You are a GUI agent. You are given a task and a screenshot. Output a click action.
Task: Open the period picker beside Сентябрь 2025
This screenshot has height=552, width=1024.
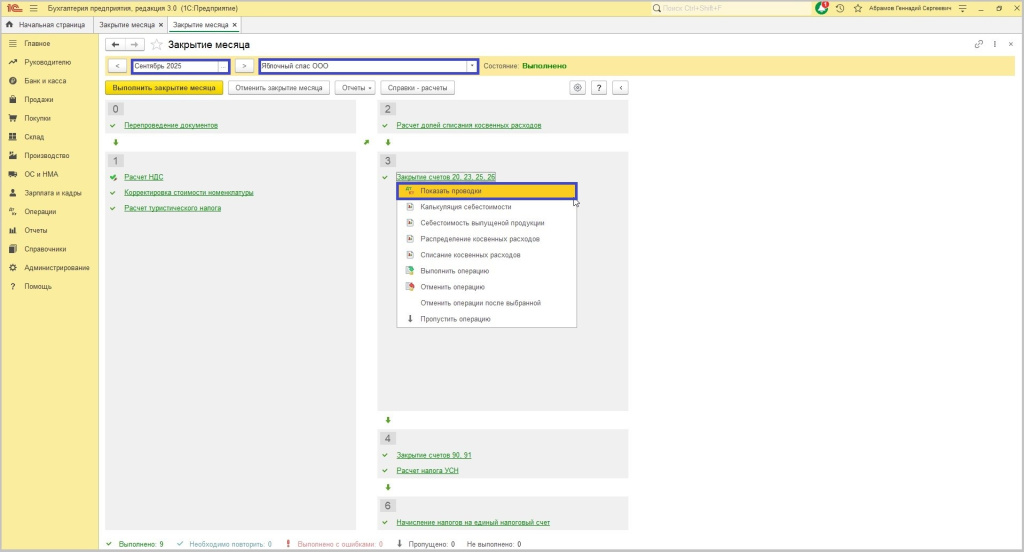223,66
